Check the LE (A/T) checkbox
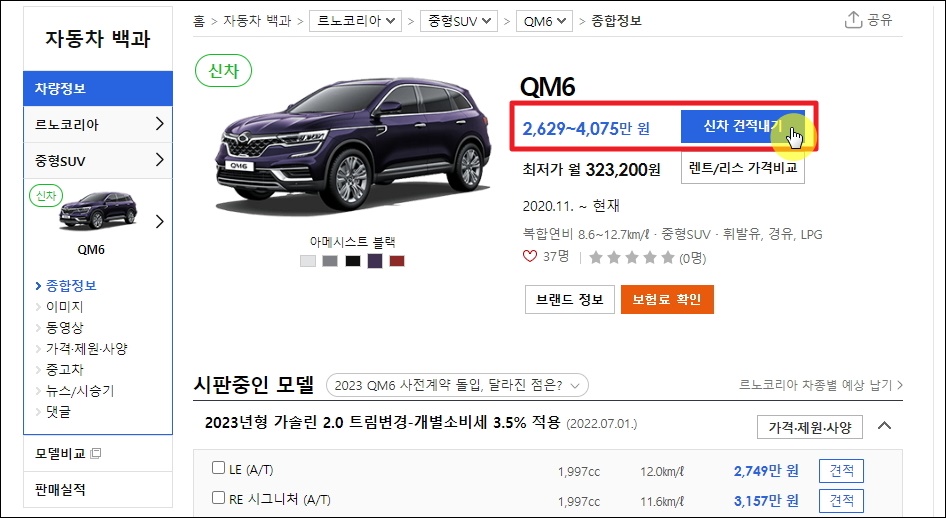 (218, 468)
